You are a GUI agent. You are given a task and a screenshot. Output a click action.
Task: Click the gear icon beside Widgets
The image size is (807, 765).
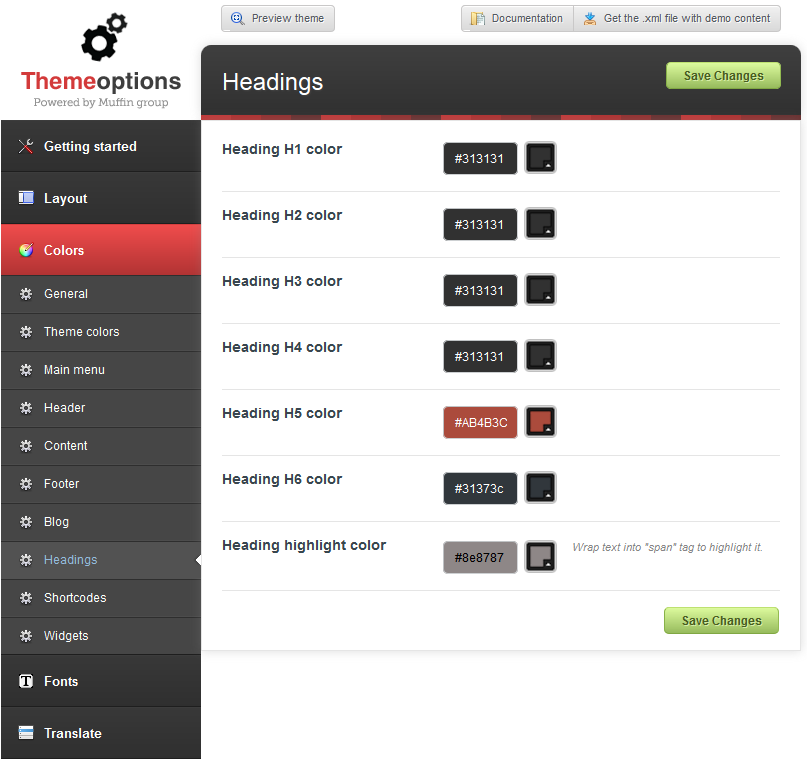(x=26, y=636)
